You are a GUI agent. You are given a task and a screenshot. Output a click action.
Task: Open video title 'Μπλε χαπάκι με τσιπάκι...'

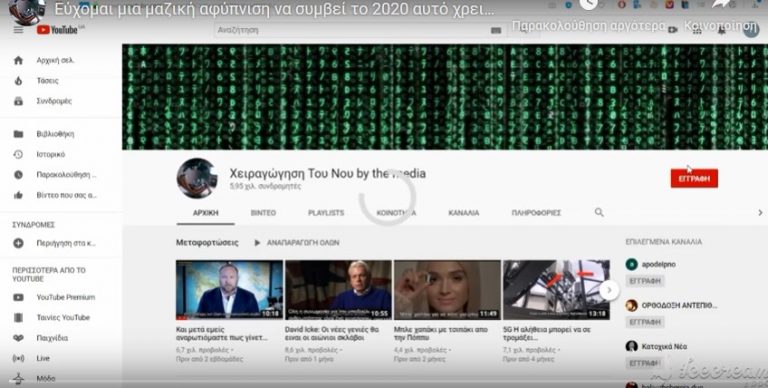click(441, 334)
